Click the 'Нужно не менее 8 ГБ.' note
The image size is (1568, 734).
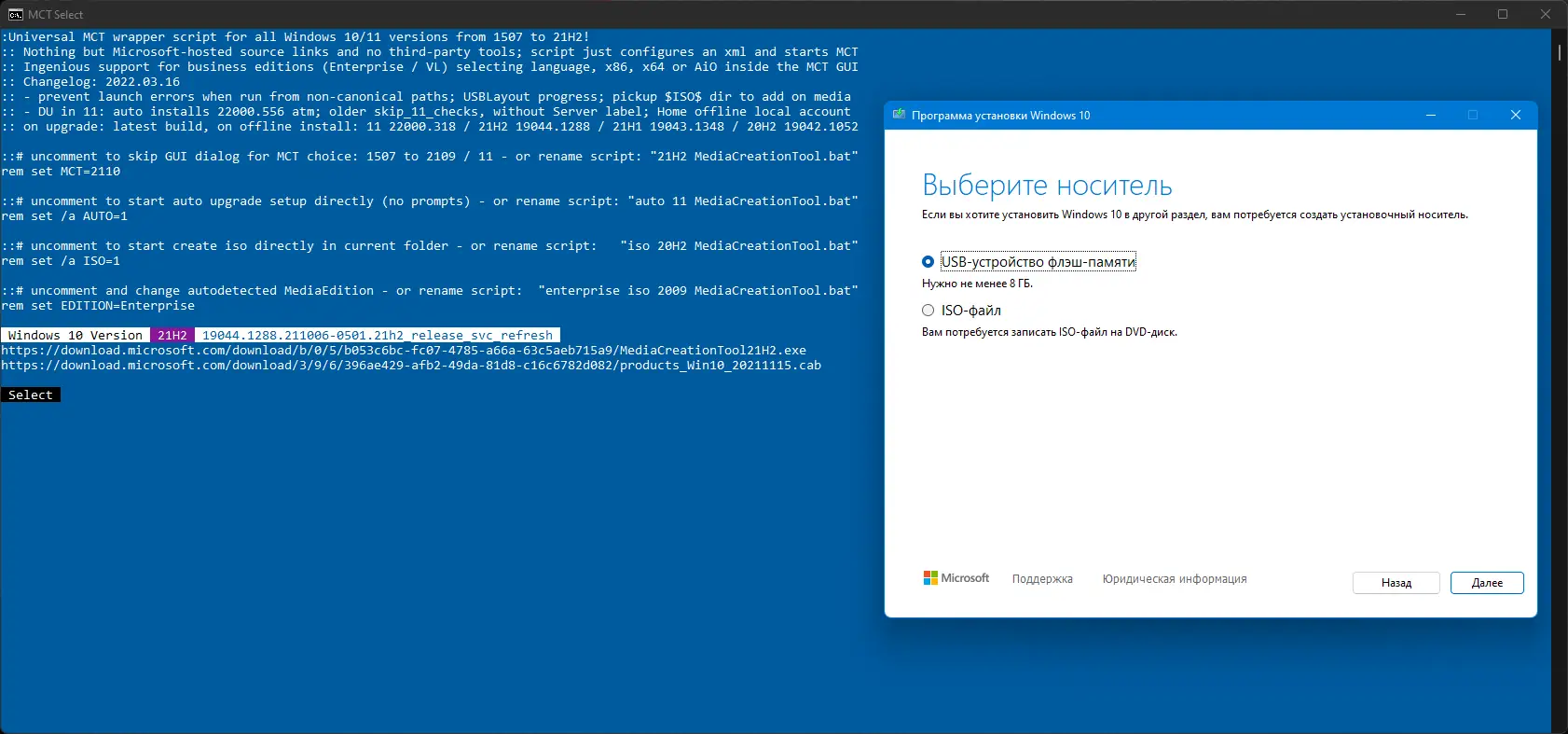(977, 284)
